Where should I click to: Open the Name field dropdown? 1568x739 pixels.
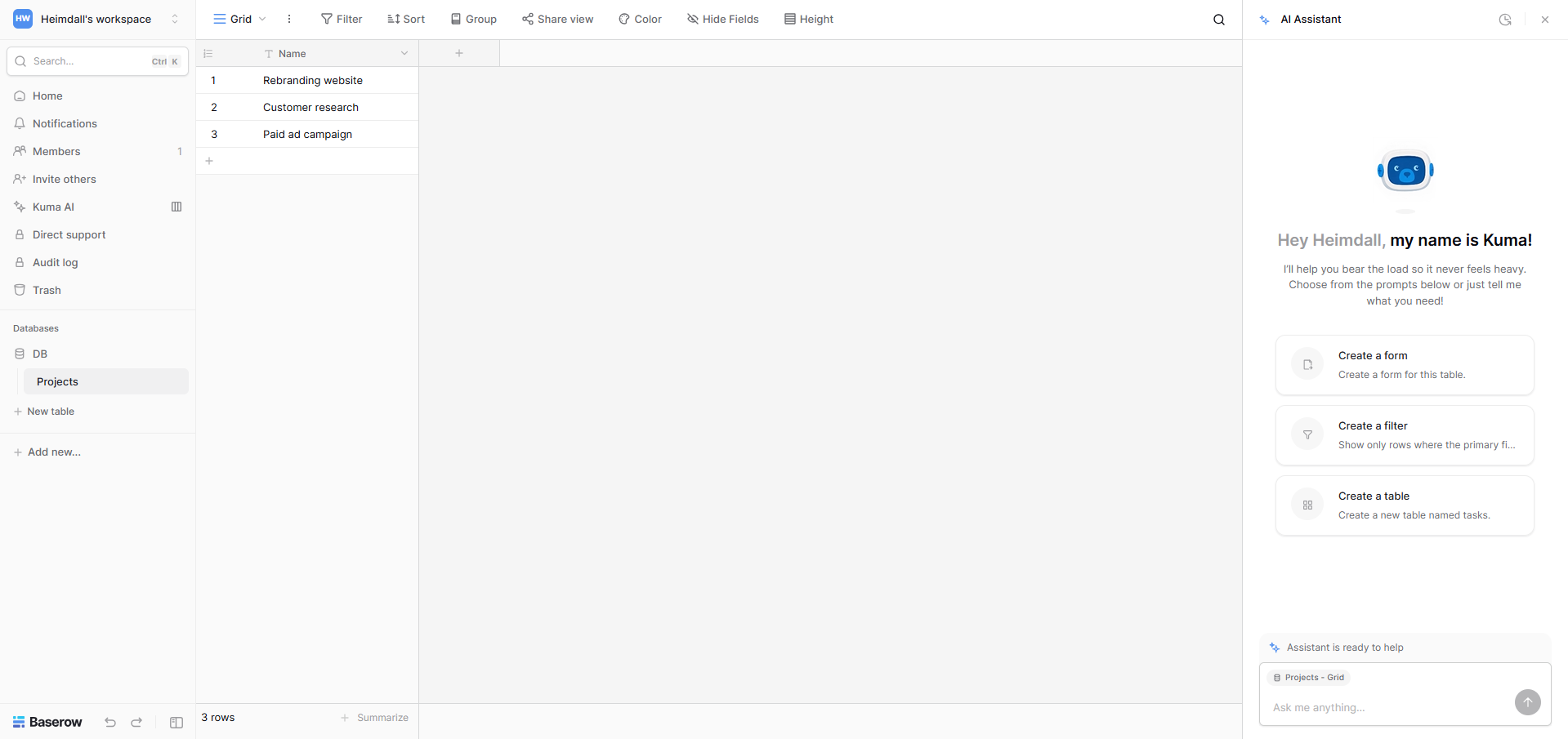point(404,53)
